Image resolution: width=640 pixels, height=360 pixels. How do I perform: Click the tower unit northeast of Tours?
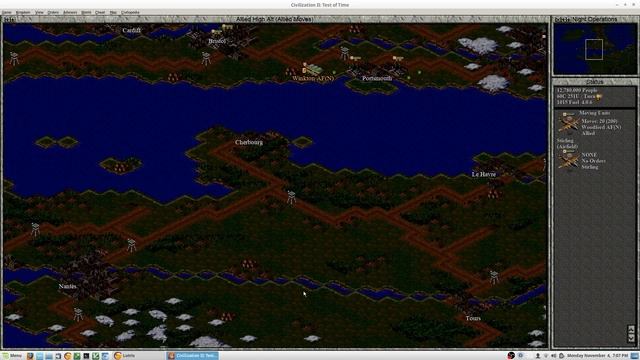494,277
